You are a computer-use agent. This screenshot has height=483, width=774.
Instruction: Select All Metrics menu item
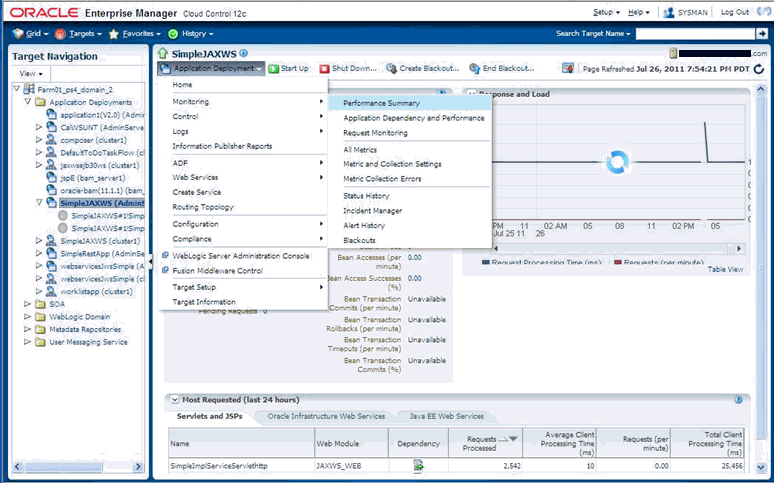360,150
